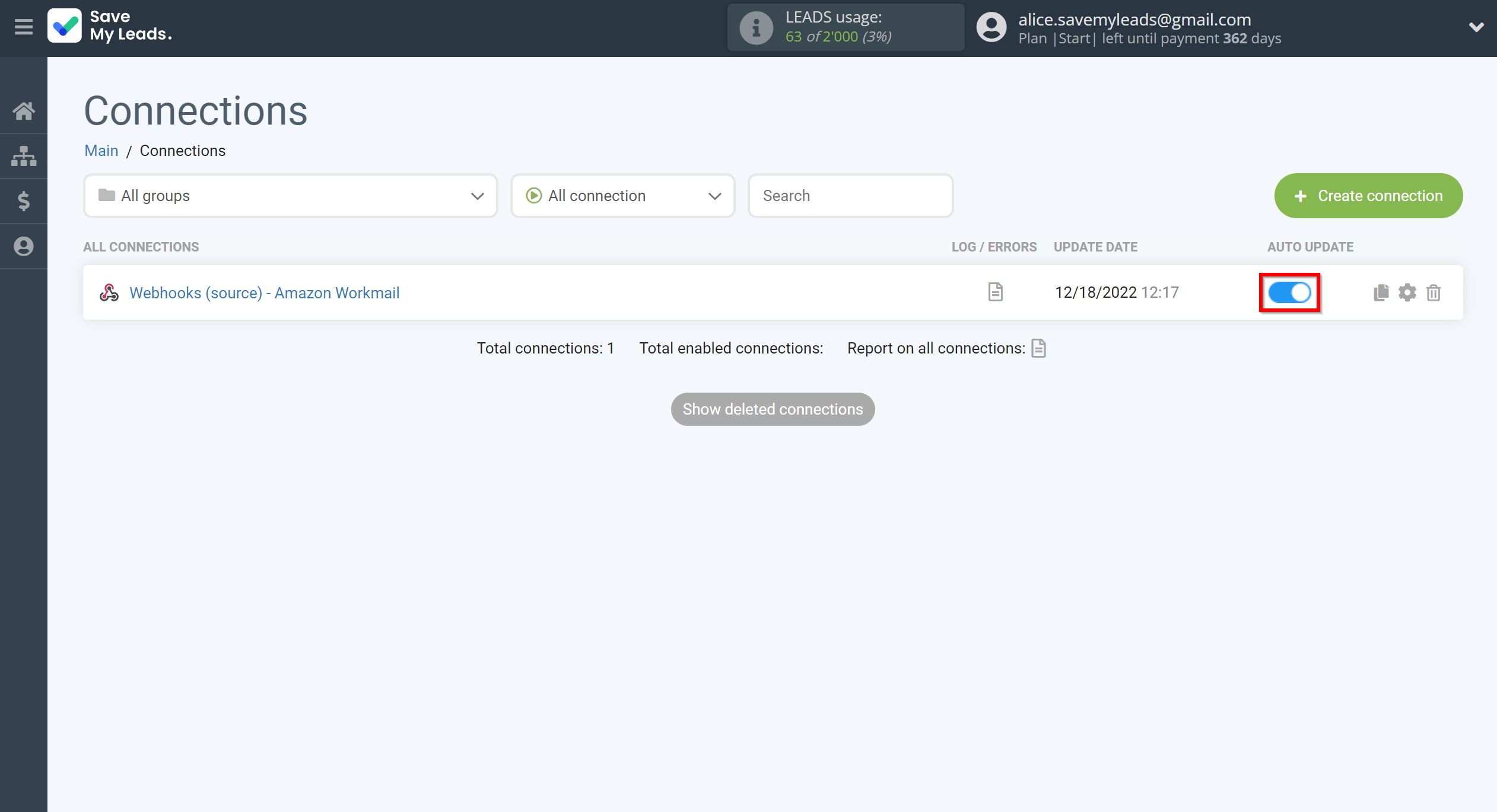Click the Create connection button

point(1369,195)
